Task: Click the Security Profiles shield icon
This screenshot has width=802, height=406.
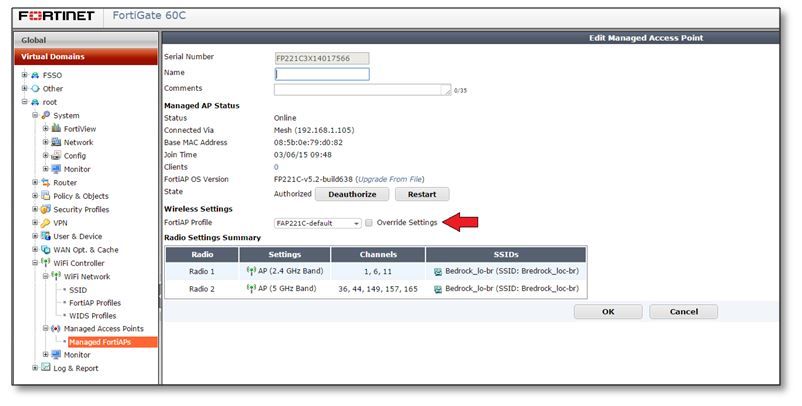Action: 46,209
